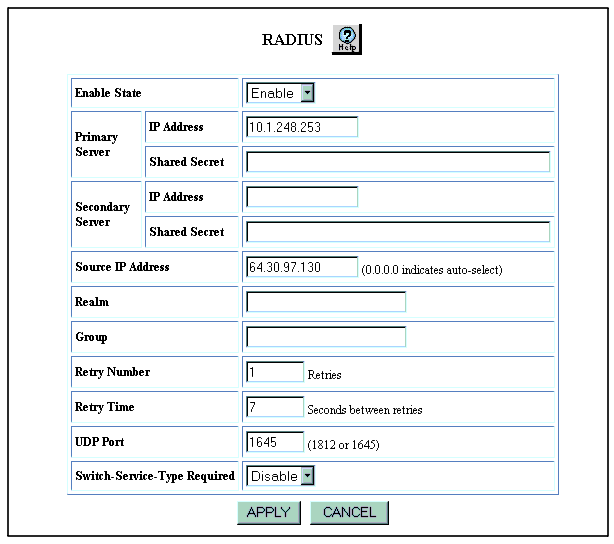Click the UDP Port field

[275, 442]
